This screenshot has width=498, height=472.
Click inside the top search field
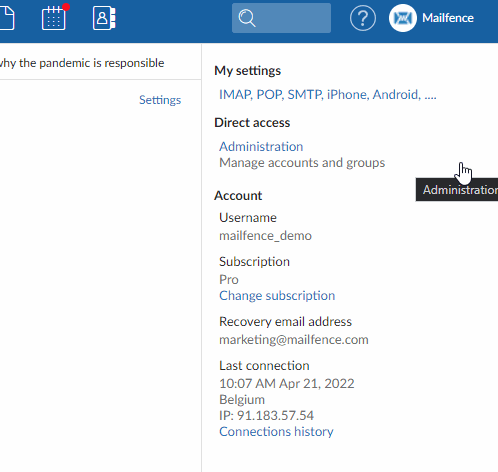click(281, 18)
